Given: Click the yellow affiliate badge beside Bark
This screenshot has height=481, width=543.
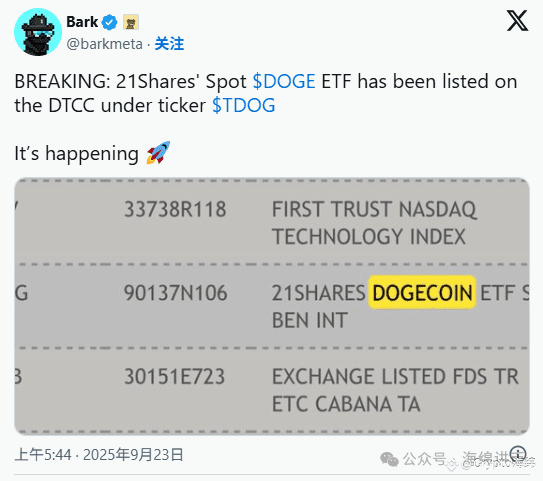Looking at the screenshot, I should (x=131, y=23).
